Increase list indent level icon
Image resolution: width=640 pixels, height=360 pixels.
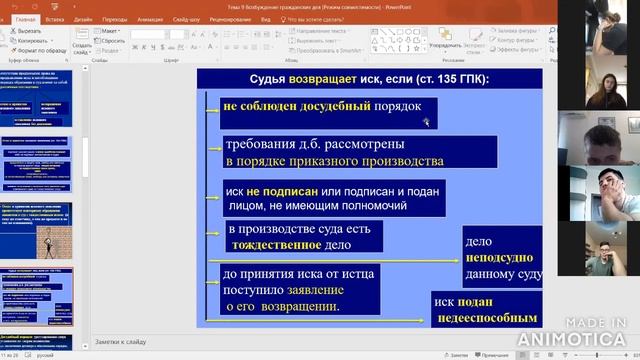tap(266, 35)
